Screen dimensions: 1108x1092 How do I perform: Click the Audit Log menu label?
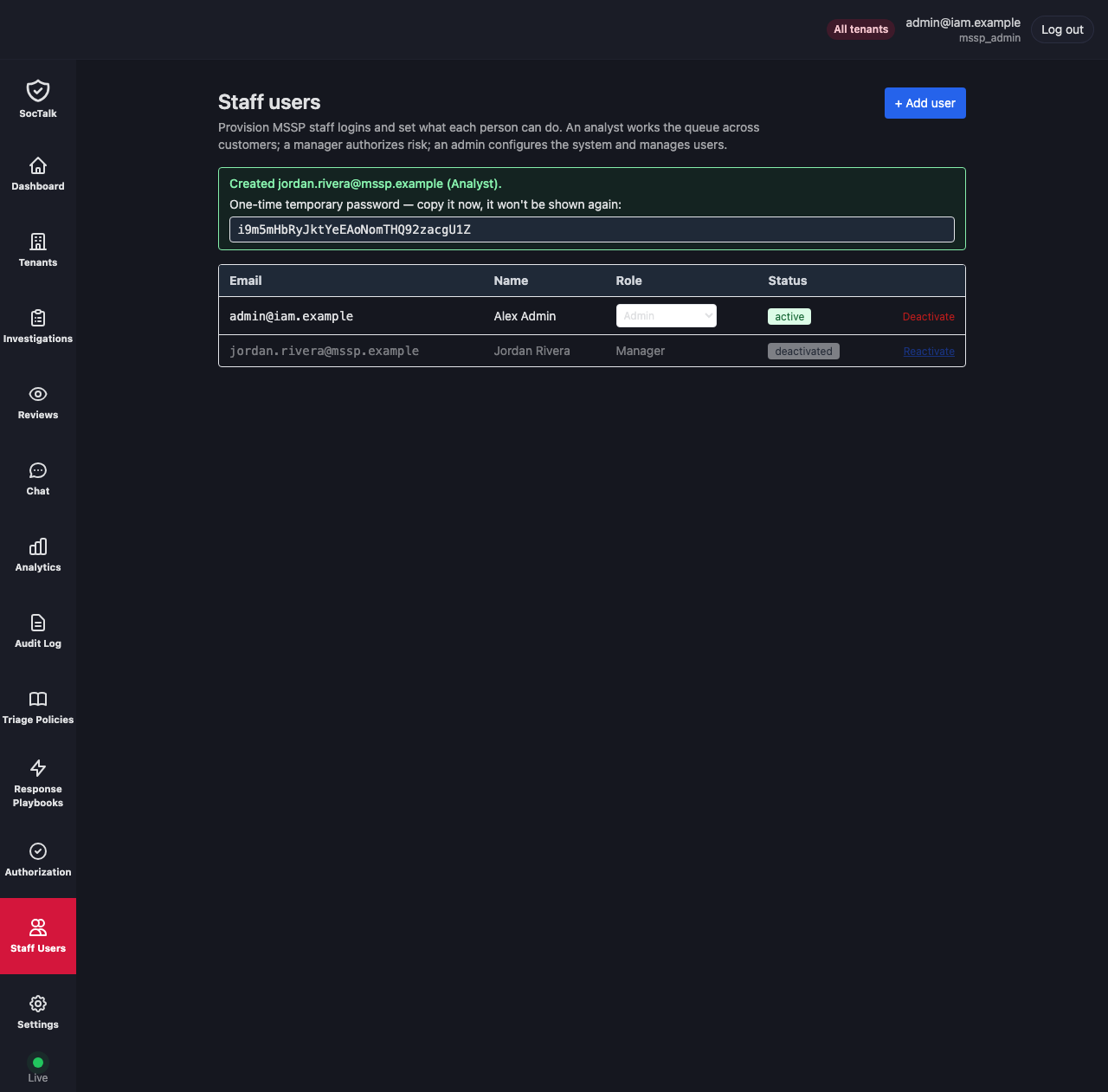38,643
